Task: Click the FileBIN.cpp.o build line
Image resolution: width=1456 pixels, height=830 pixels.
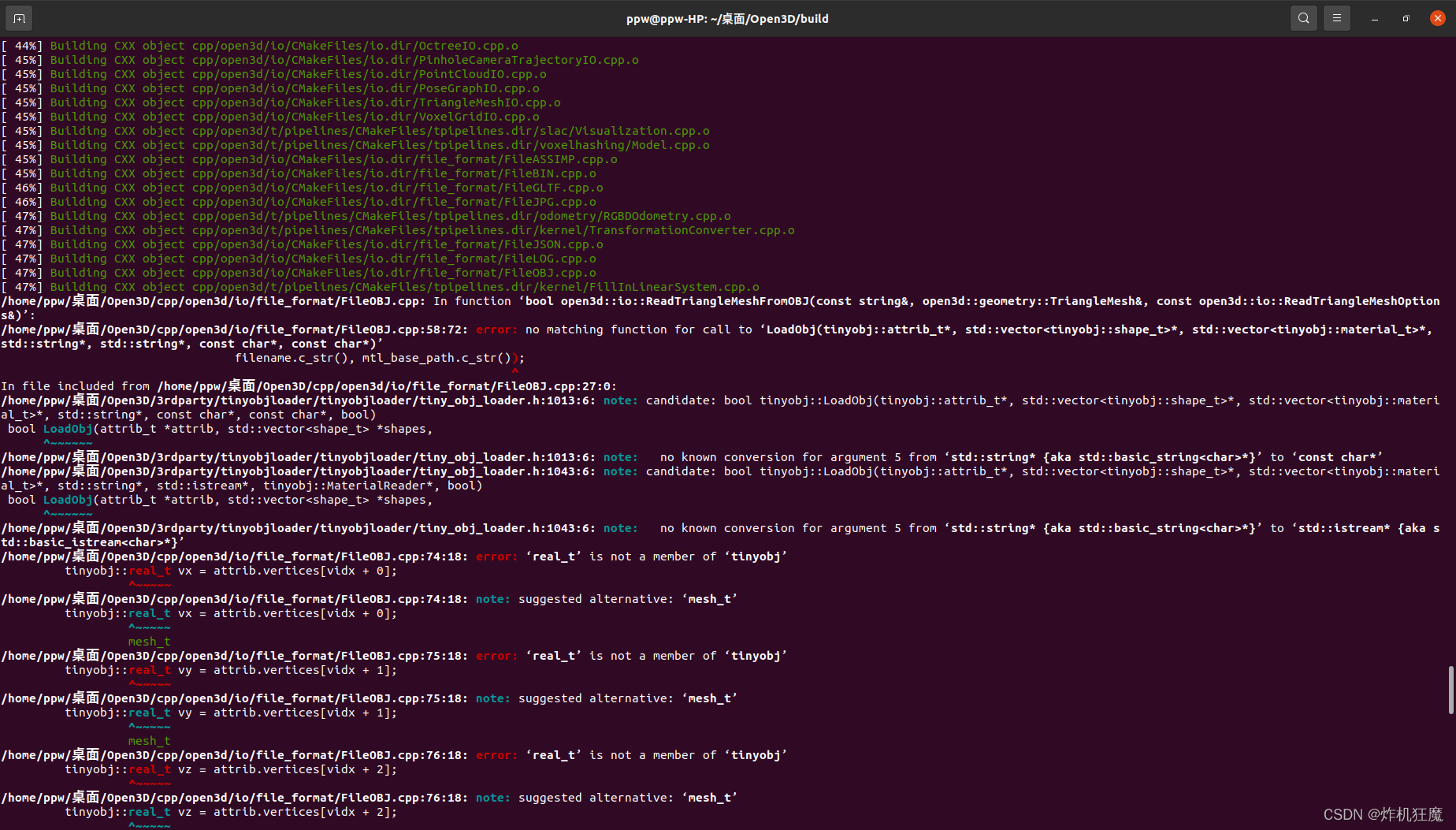Action: coord(299,173)
